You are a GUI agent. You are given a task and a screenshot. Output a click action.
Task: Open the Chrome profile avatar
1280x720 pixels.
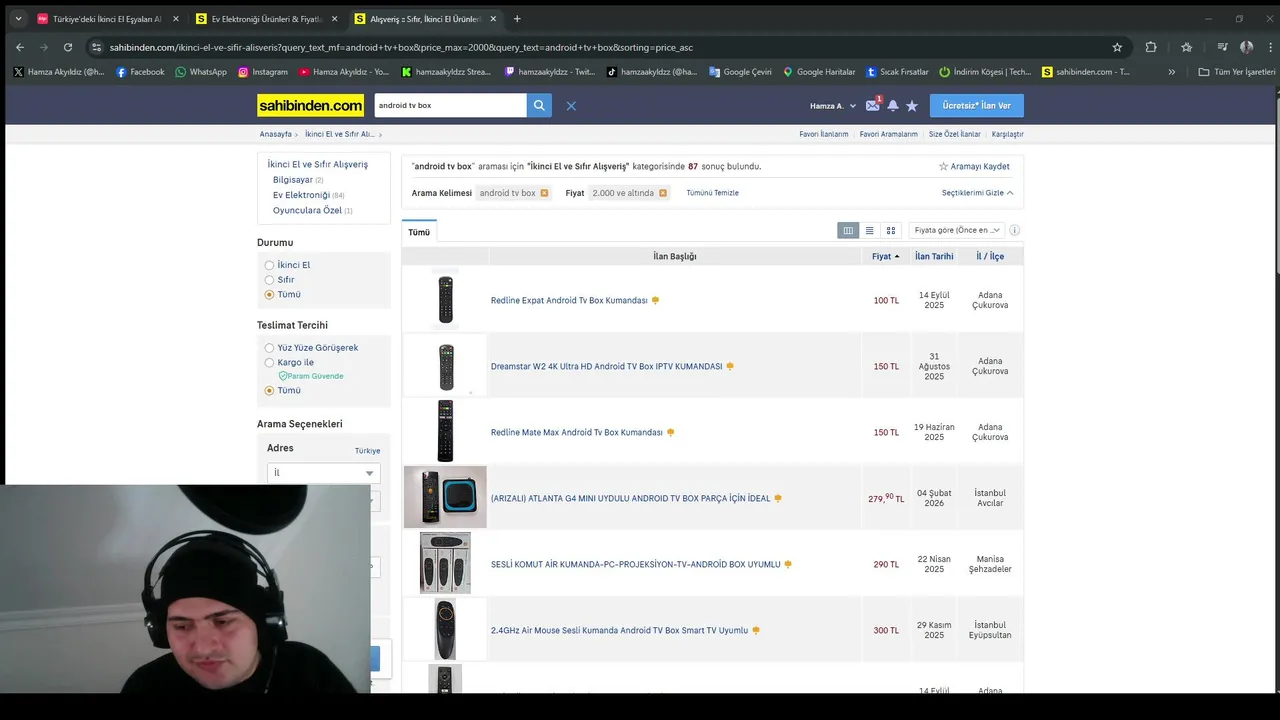[x=1246, y=47]
